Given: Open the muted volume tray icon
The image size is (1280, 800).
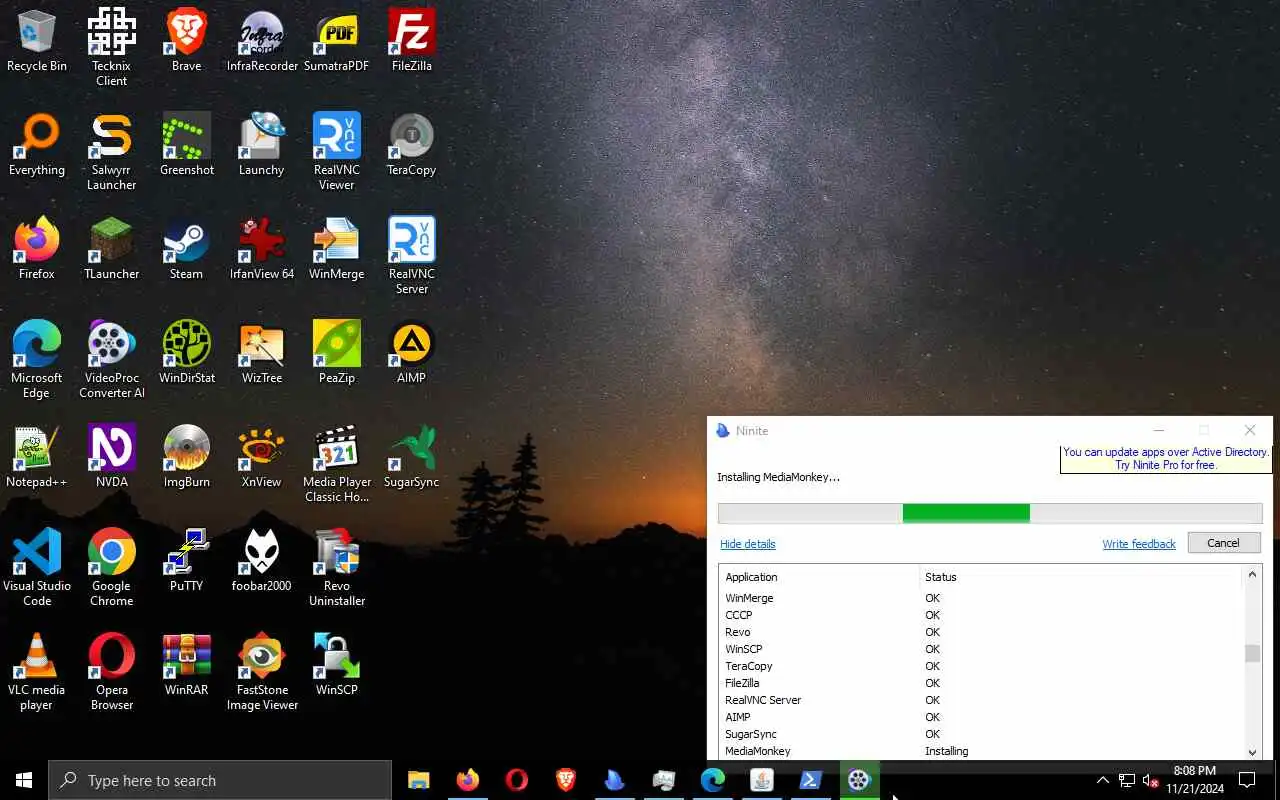Looking at the screenshot, I should point(1150,780).
